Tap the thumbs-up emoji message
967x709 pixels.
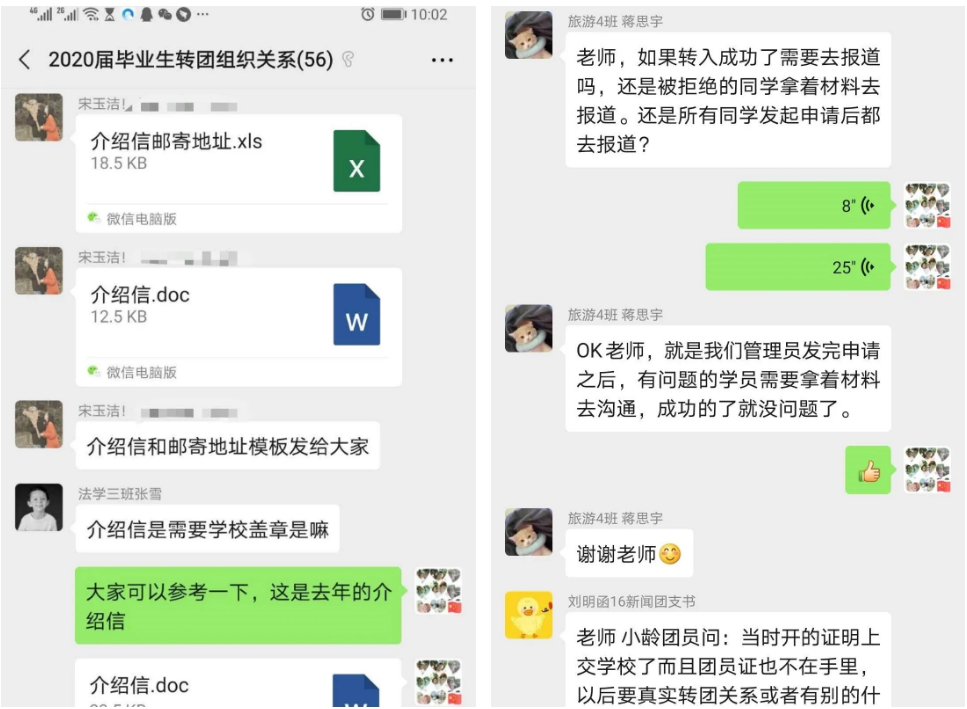click(x=868, y=470)
